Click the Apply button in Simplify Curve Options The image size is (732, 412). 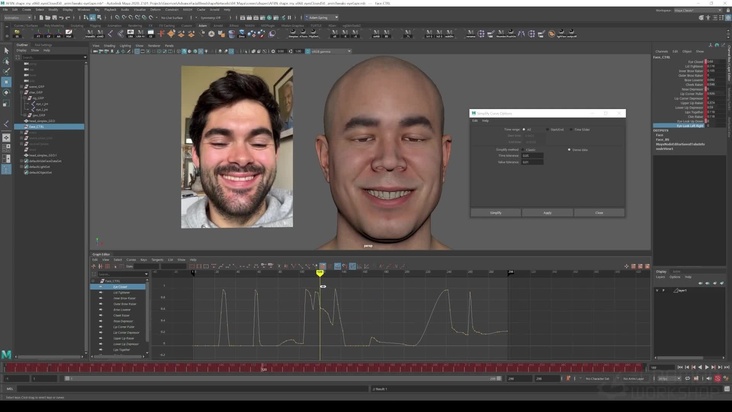[547, 212]
